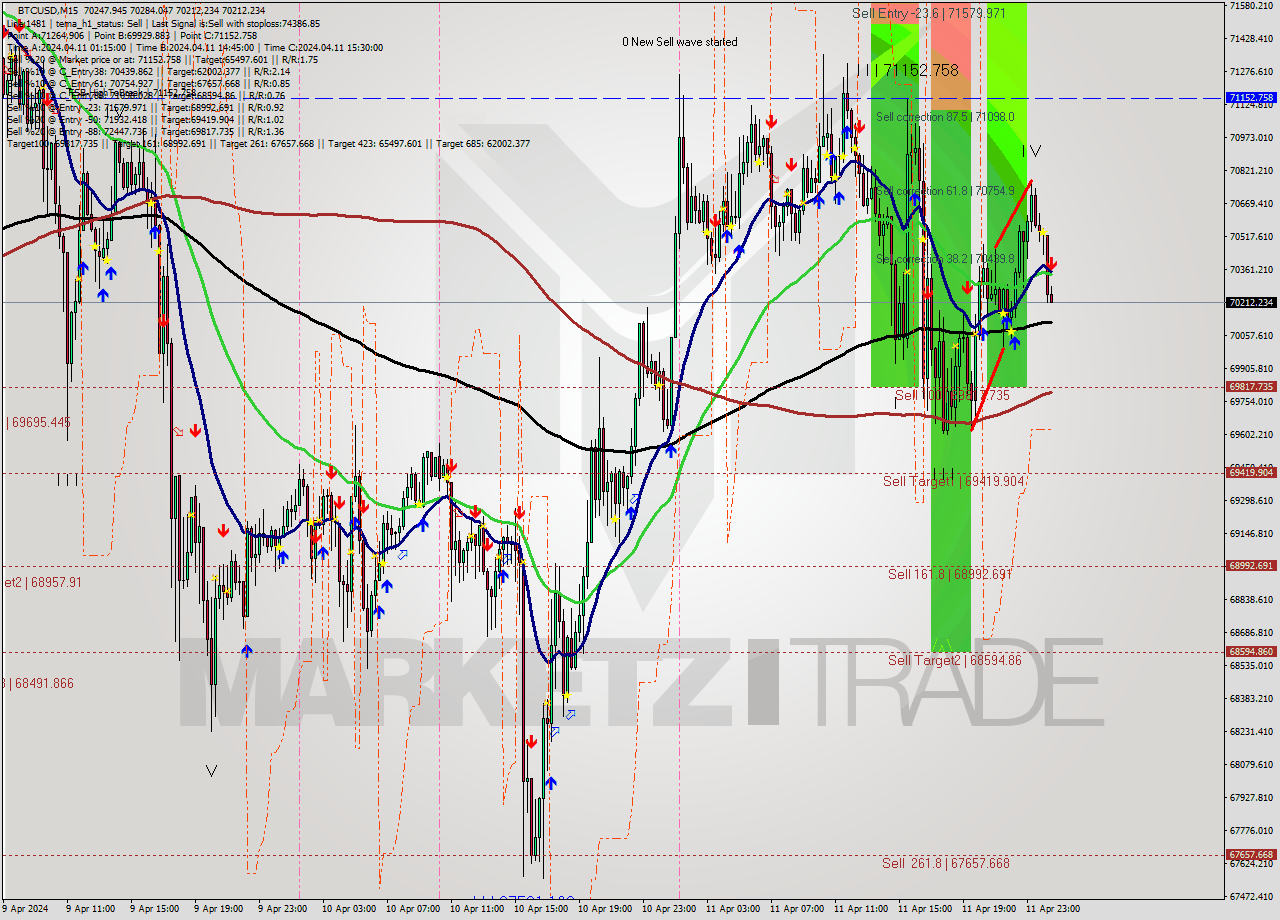Viewport: 1280px width, 920px height.
Task: Click the blue 71152.758 price axis tag
Action: pos(1250,98)
